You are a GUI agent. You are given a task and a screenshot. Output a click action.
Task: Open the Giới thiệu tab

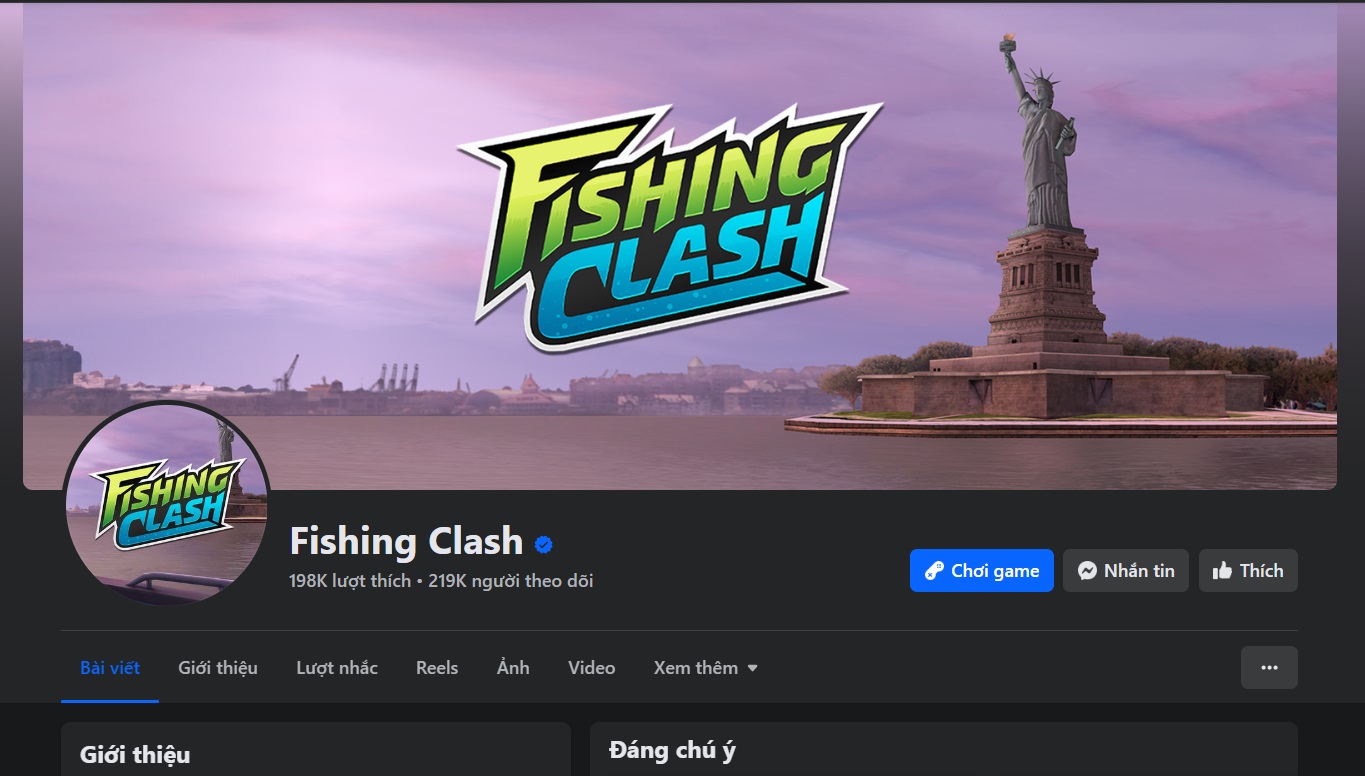[x=218, y=668]
